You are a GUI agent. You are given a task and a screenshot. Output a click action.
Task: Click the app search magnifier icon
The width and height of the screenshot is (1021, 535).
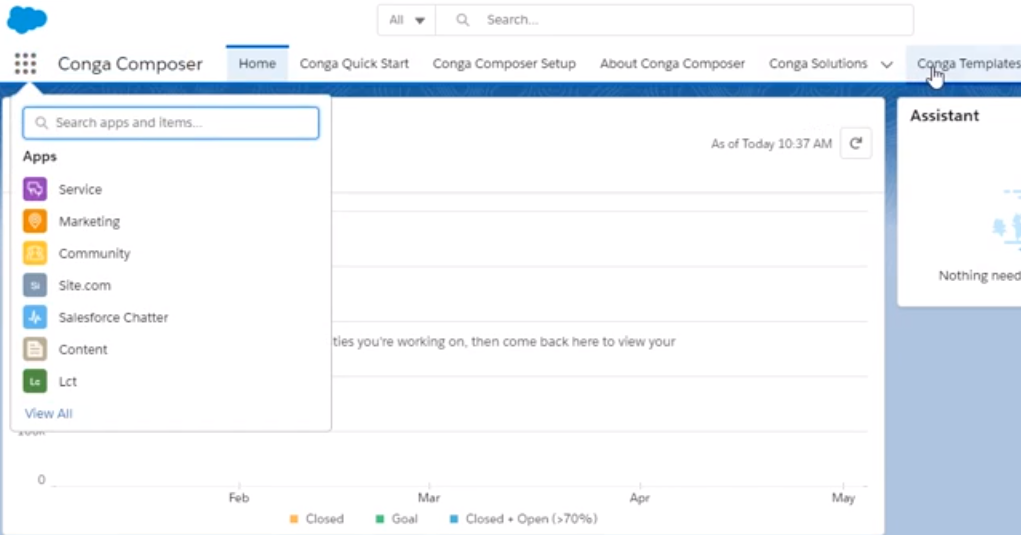(41, 122)
